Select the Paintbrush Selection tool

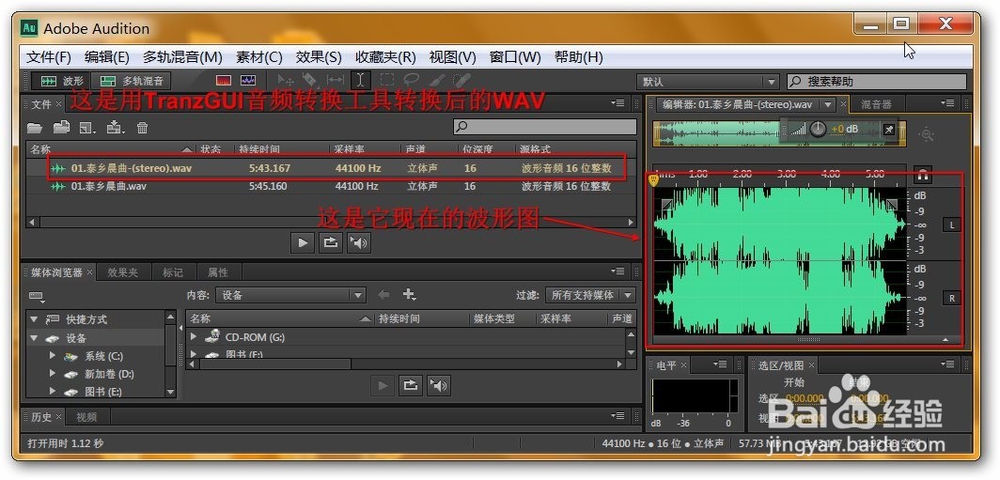click(x=436, y=80)
